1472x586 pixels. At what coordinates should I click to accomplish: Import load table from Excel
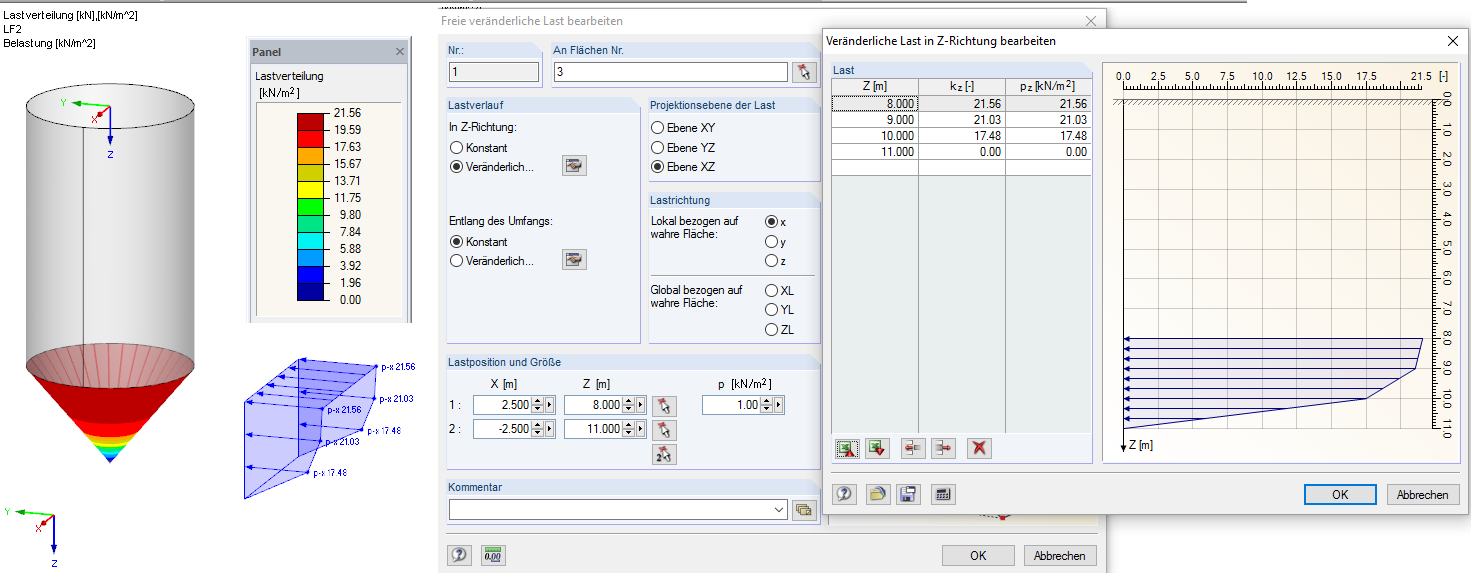[x=878, y=448]
